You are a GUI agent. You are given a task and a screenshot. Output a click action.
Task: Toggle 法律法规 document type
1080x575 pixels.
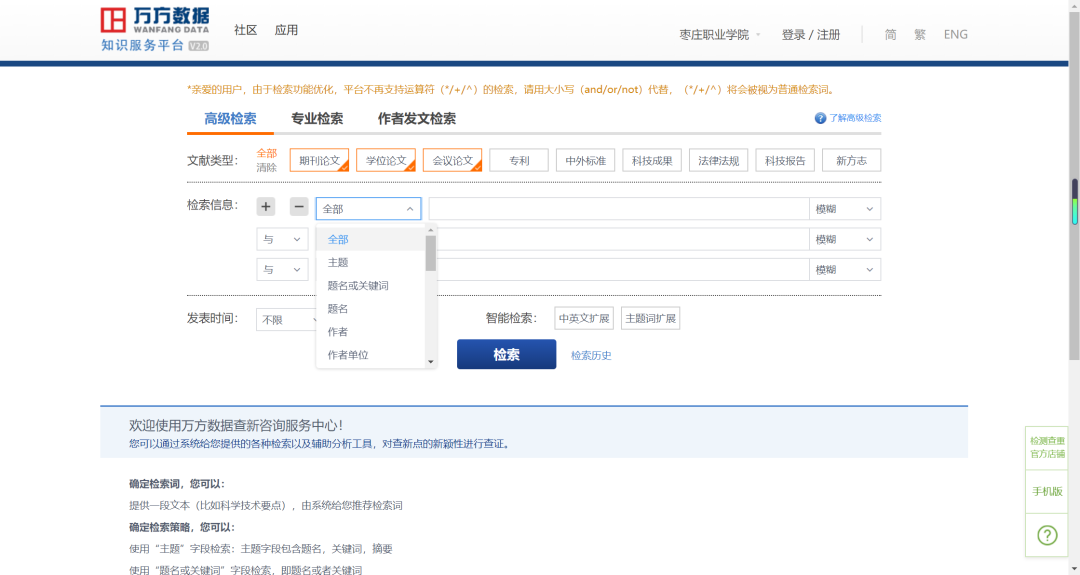coord(718,160)
